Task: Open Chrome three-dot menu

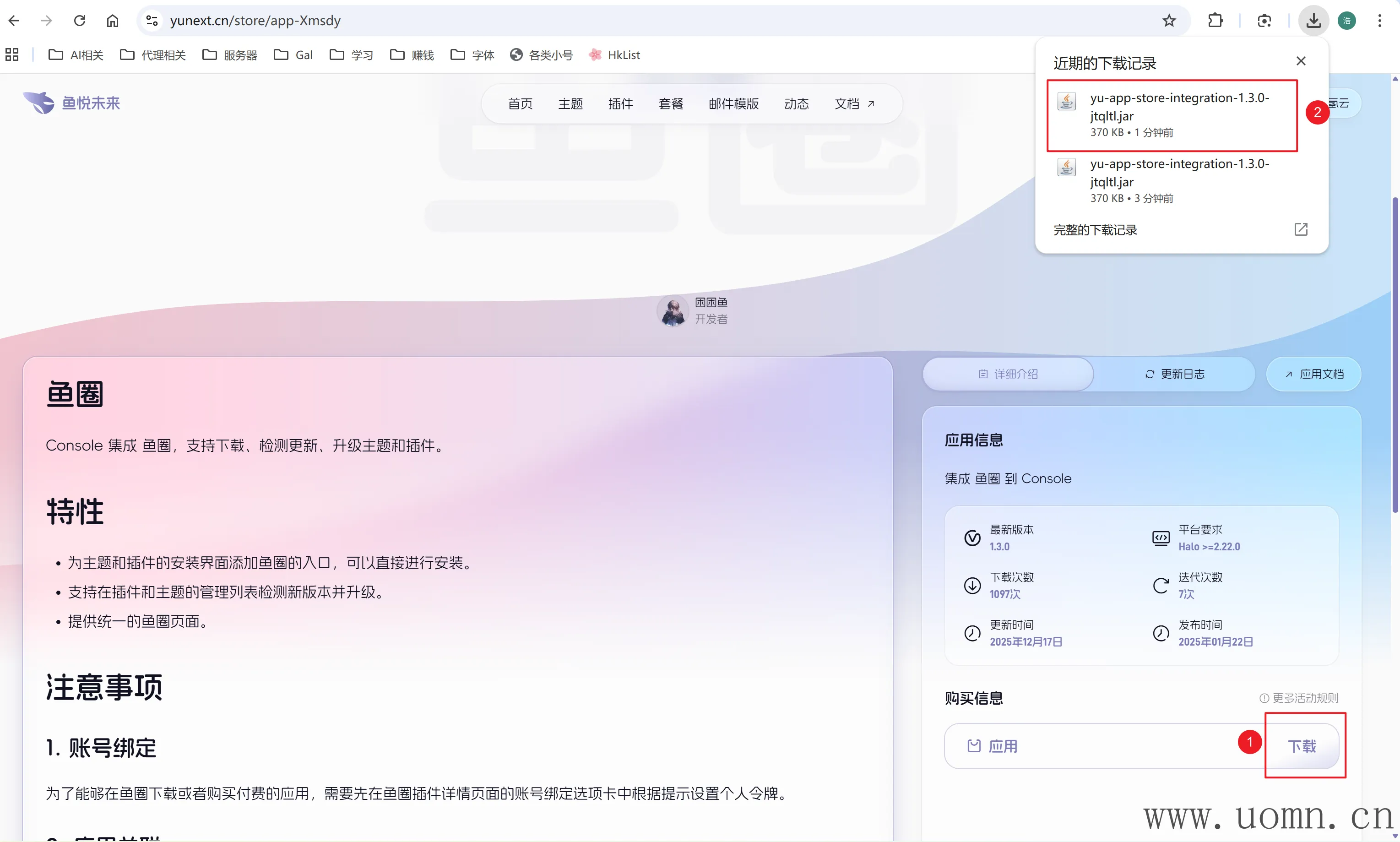Action: (1379, 21)
